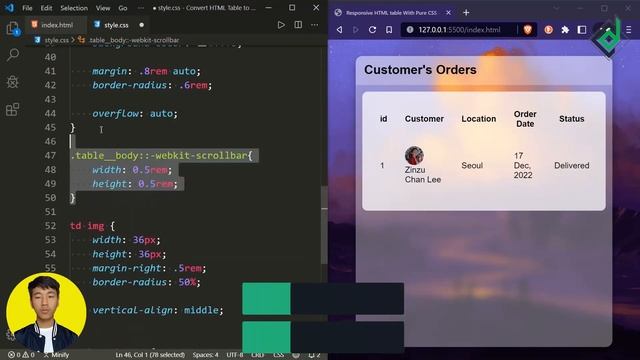Open the File menu
This screenshot has width=640, height=360.
click(27, 8)
